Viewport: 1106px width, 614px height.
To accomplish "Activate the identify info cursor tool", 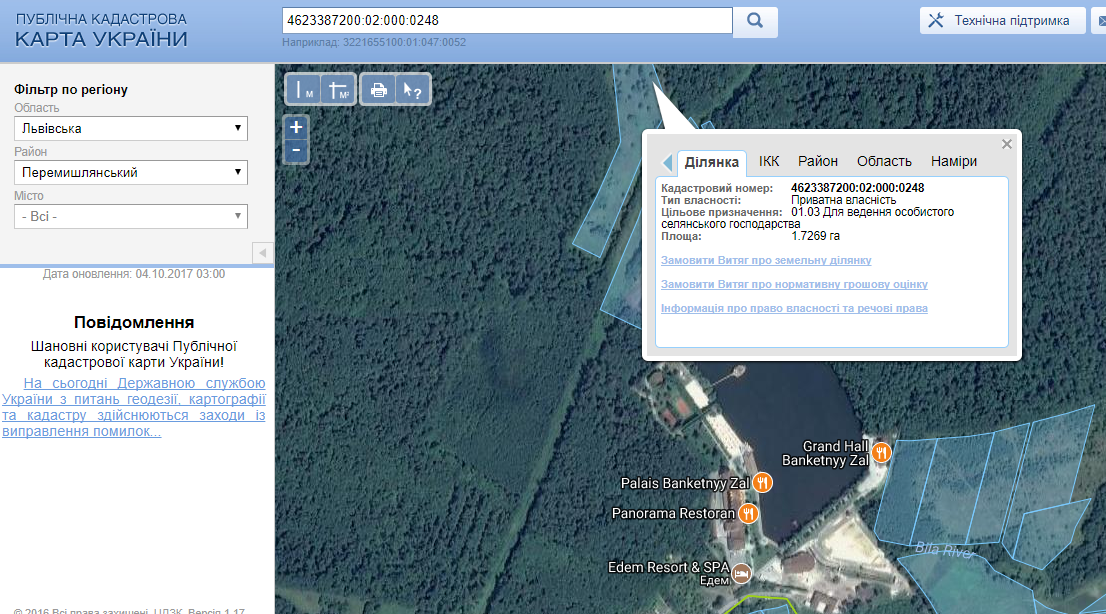I will click(x=412, y=90).
